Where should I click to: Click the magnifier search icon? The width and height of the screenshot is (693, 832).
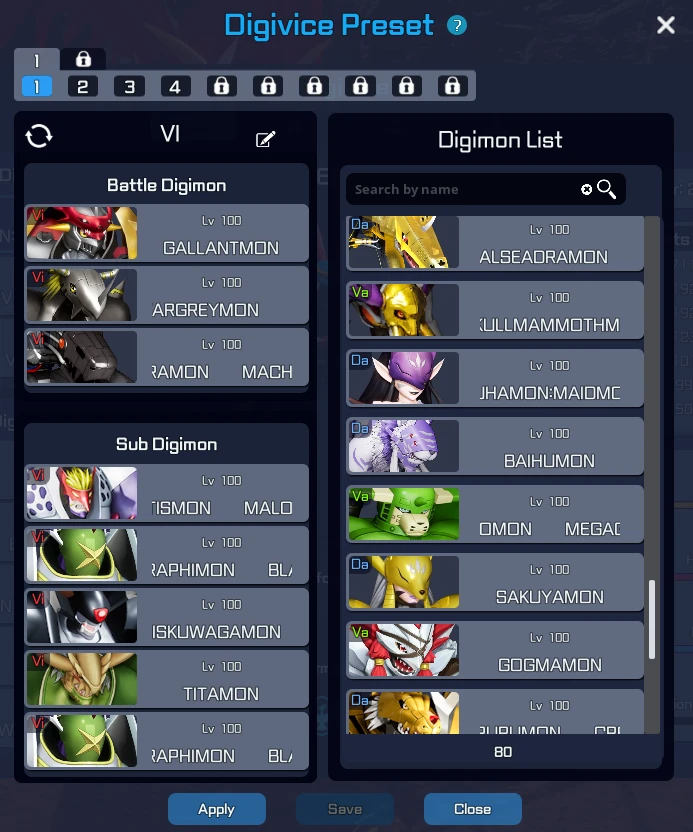click(x=607, y=189)
